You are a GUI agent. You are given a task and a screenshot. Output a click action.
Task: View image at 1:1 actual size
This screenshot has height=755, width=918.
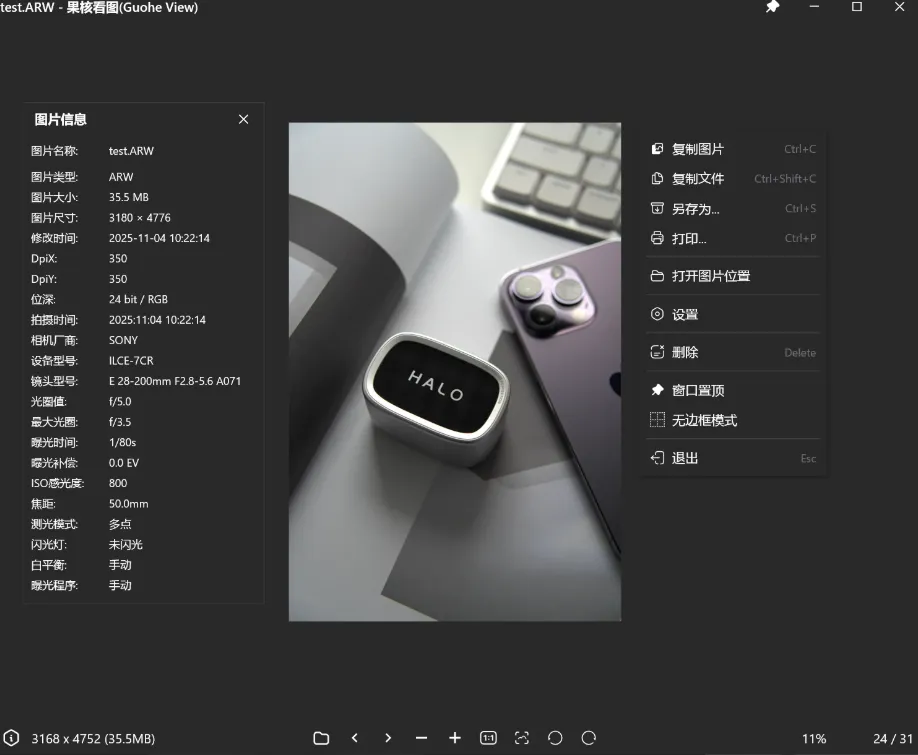tap(488, 738)
